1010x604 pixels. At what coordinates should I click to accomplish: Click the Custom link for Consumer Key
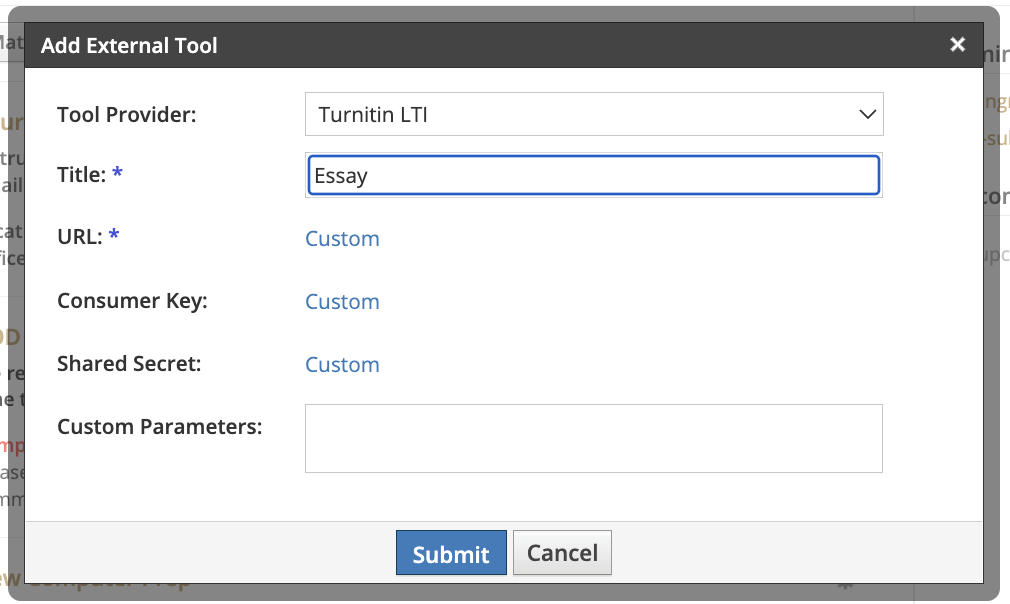pyautogui.click(x=342, y=301)
